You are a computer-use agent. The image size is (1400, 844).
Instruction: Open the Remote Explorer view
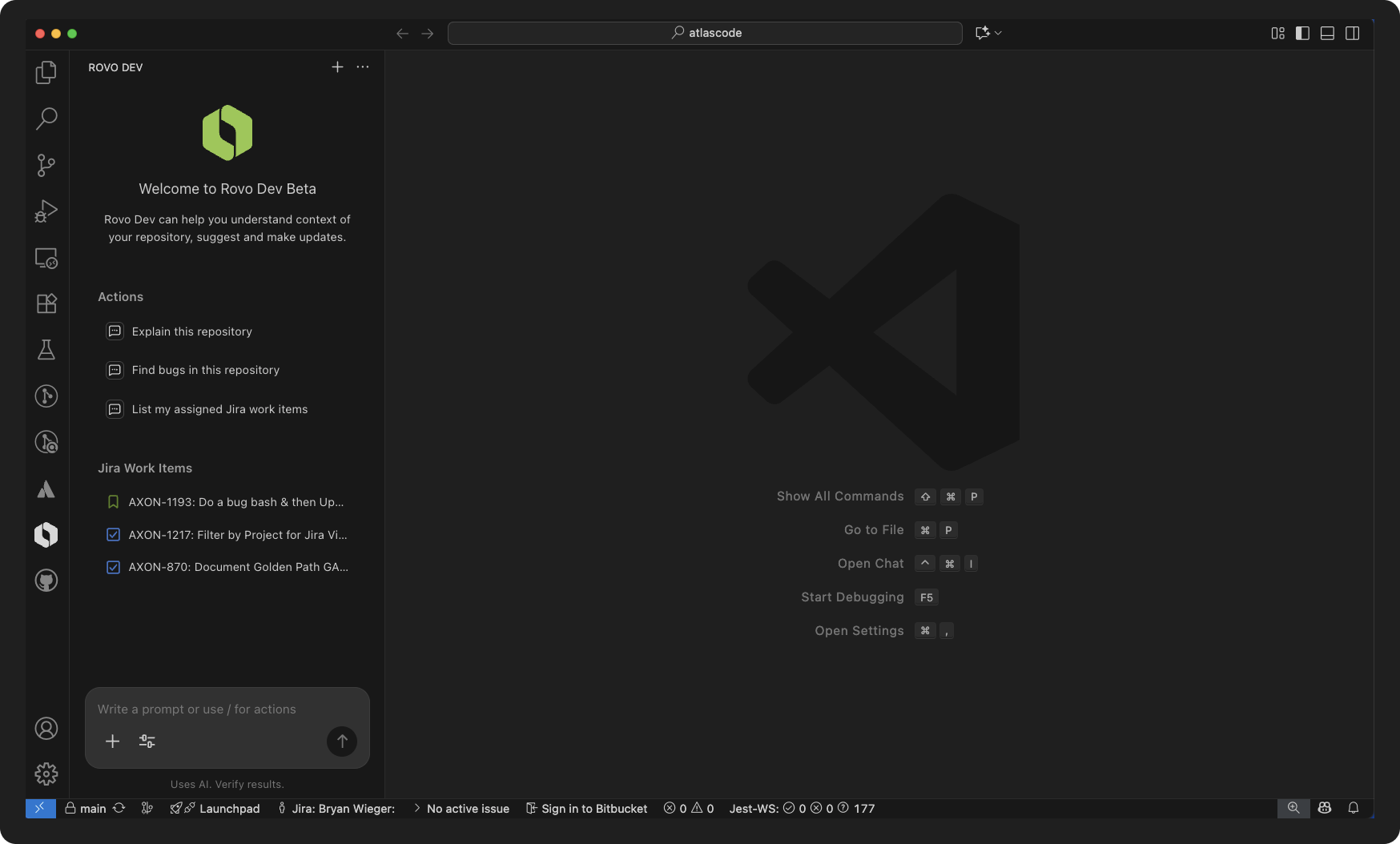click(46, 258)
